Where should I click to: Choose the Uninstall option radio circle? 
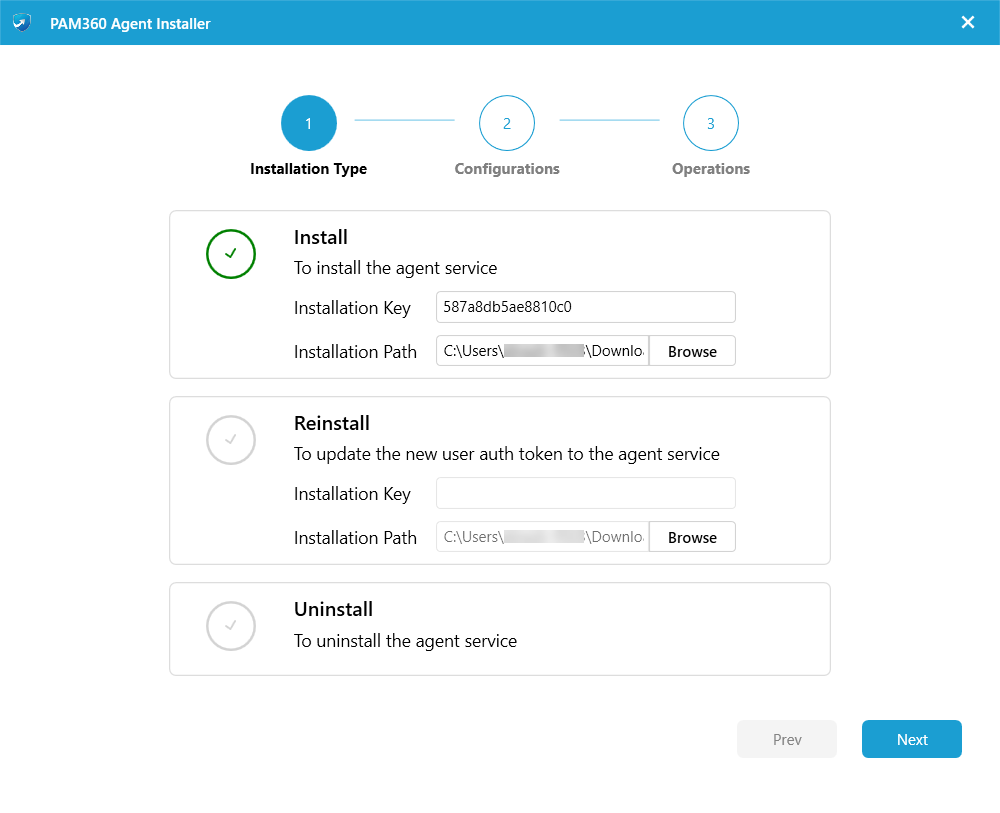(231, 626)
